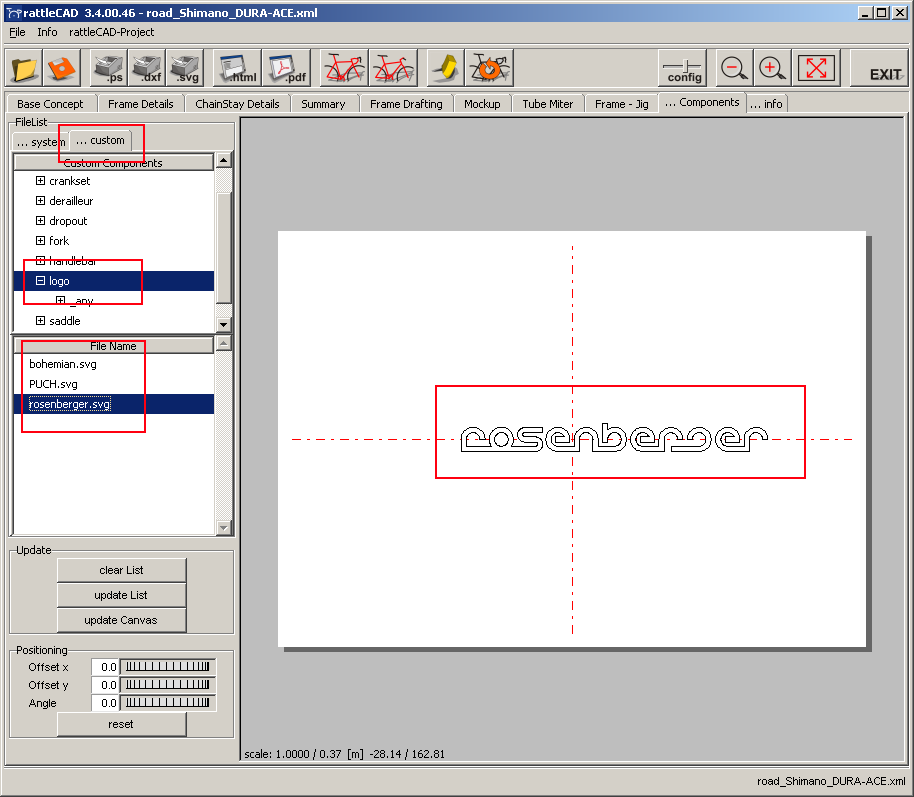Click the File Name column header
914x797 pixels.
tap(113, 346)
